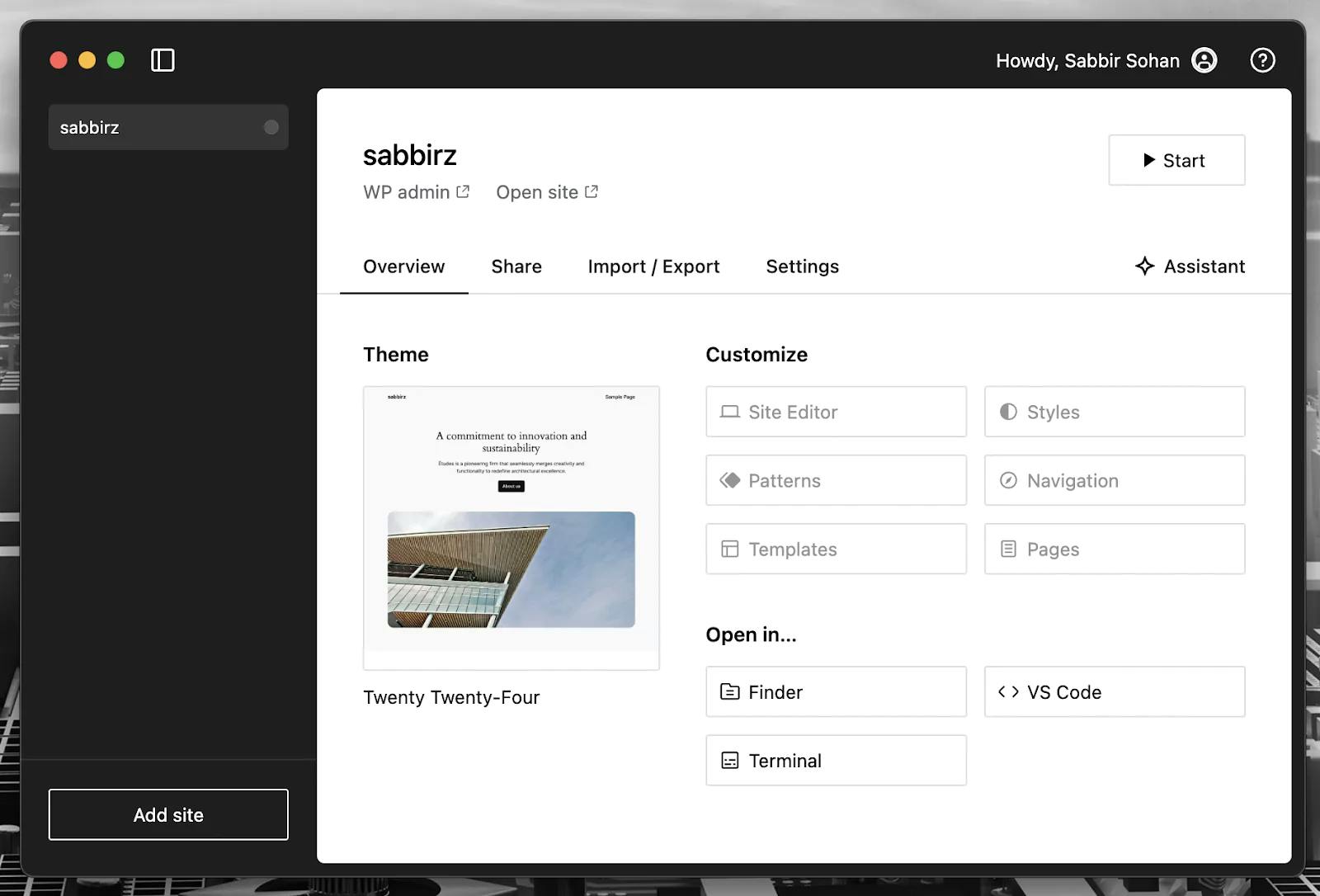Switch to the Overview tab

[403, 266]
